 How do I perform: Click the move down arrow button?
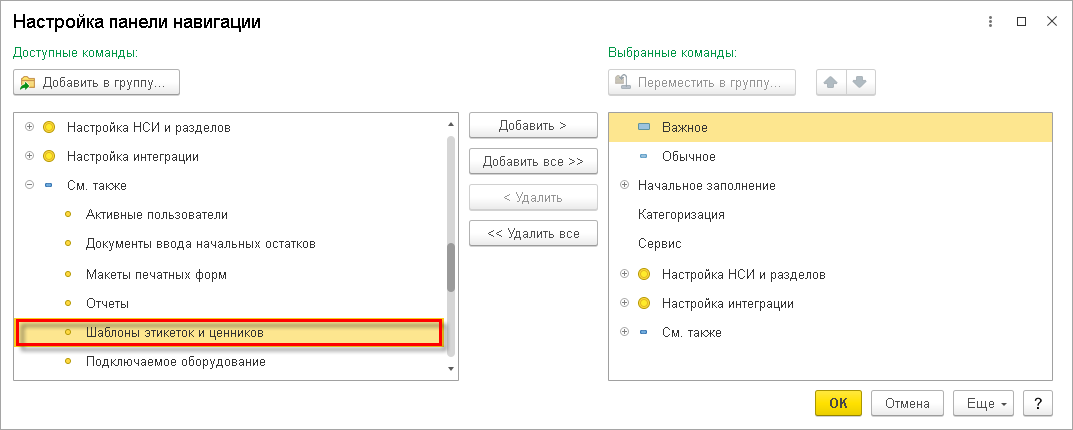860,82
